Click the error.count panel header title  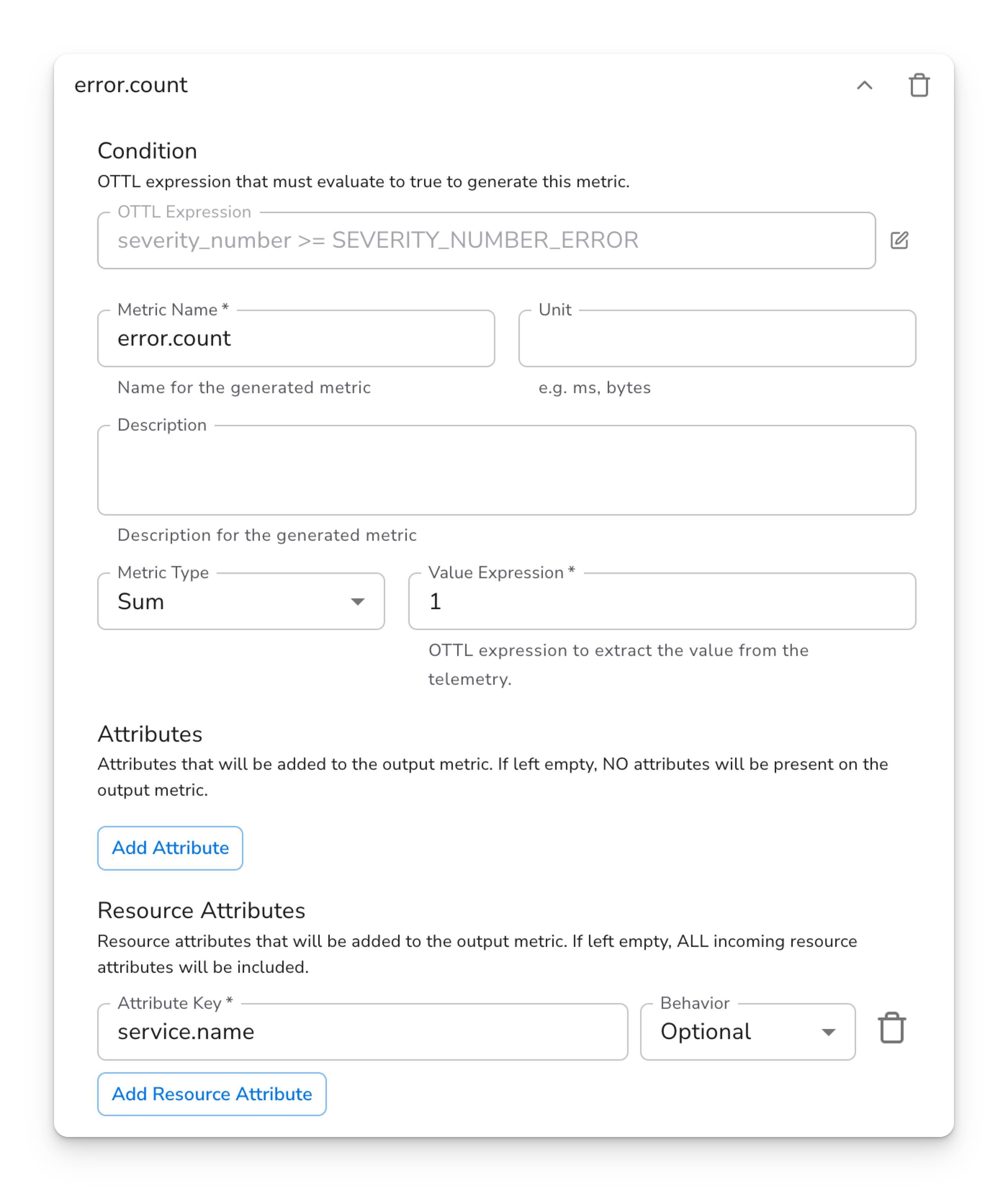(131, 85)
